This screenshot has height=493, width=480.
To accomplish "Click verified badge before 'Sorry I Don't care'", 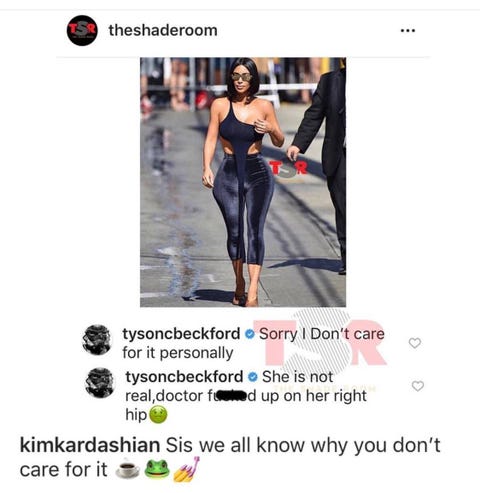I will (x=249, y=334).
